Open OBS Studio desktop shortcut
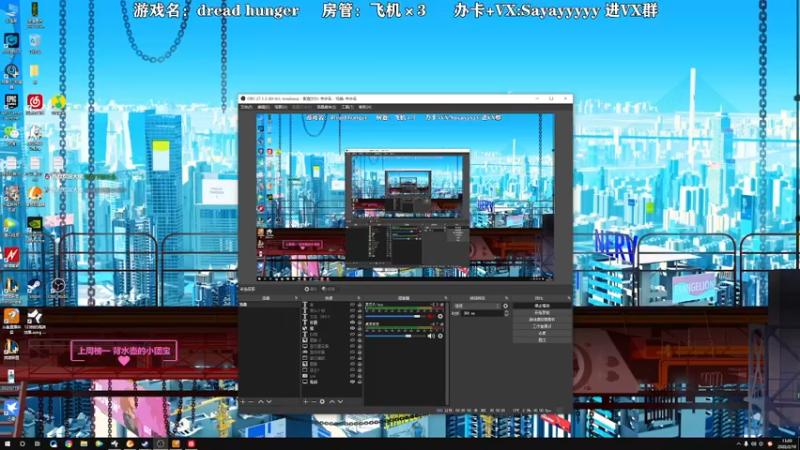The height and width of the screenshot is (450, 800). (x=58, y=287)
